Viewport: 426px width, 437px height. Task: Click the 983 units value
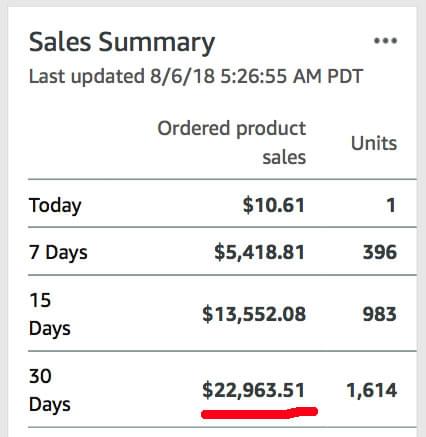click(x=380, y=314)
